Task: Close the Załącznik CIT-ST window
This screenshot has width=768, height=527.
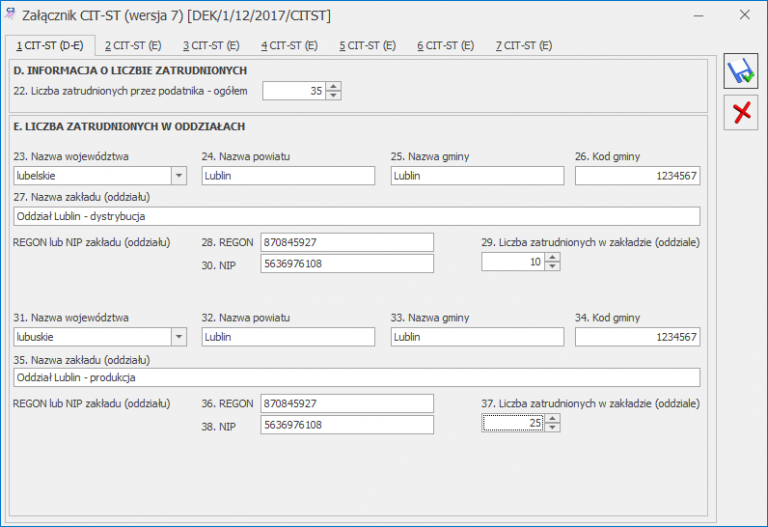Action: click(x=744, y=15)
